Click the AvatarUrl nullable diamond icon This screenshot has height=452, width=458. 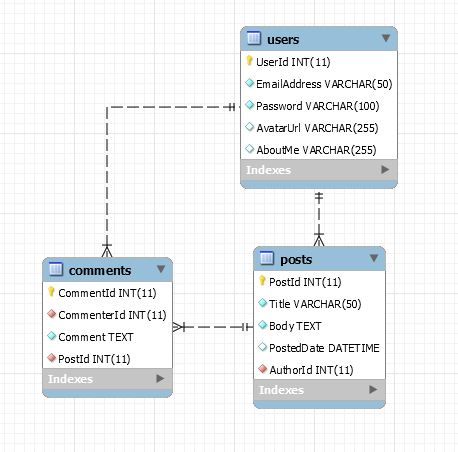point(249,127)
